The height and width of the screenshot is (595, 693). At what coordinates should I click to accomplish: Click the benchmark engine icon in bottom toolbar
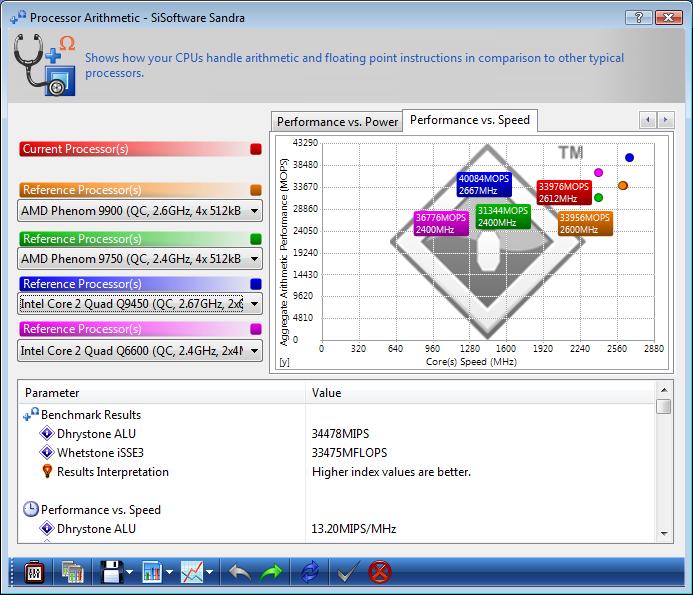click(x=34, y=573)
